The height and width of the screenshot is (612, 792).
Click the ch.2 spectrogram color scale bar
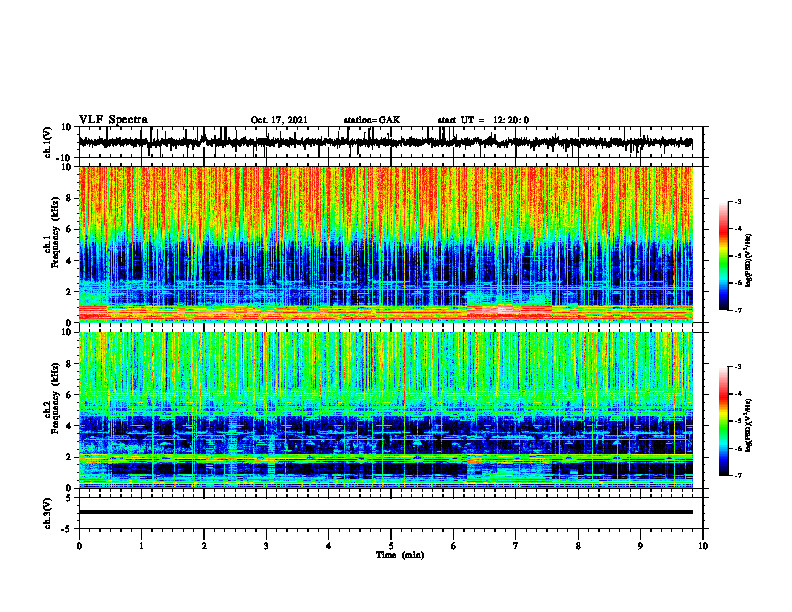click(724, 421)
